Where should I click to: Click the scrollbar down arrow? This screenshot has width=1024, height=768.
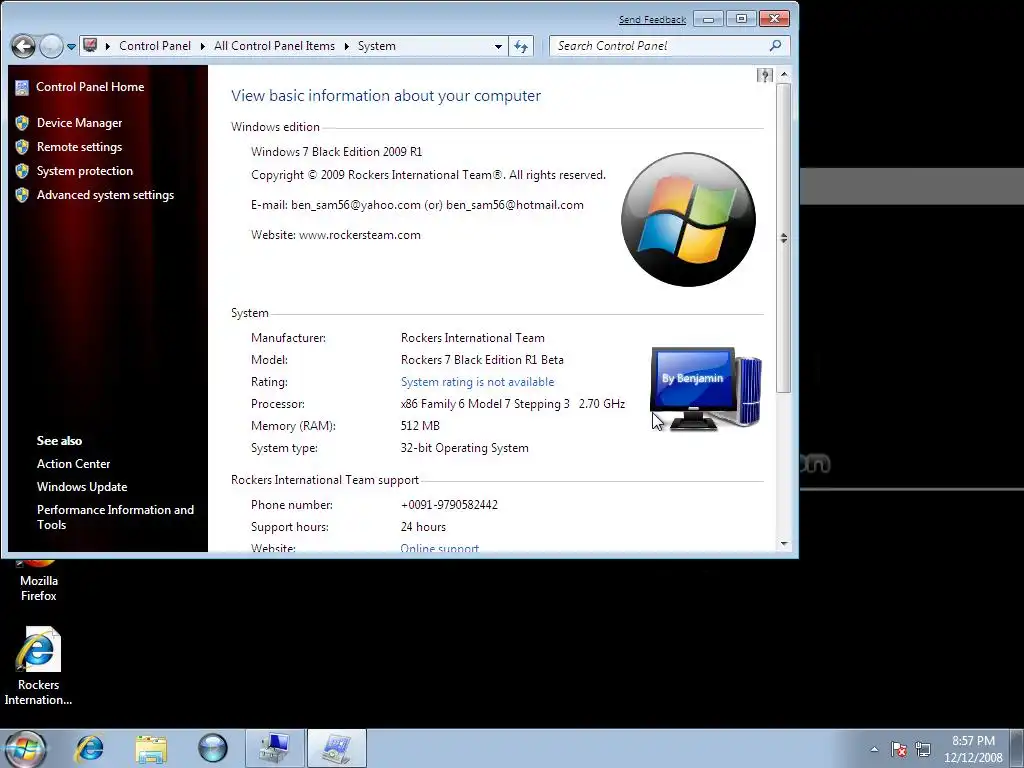tap(784, 544)
